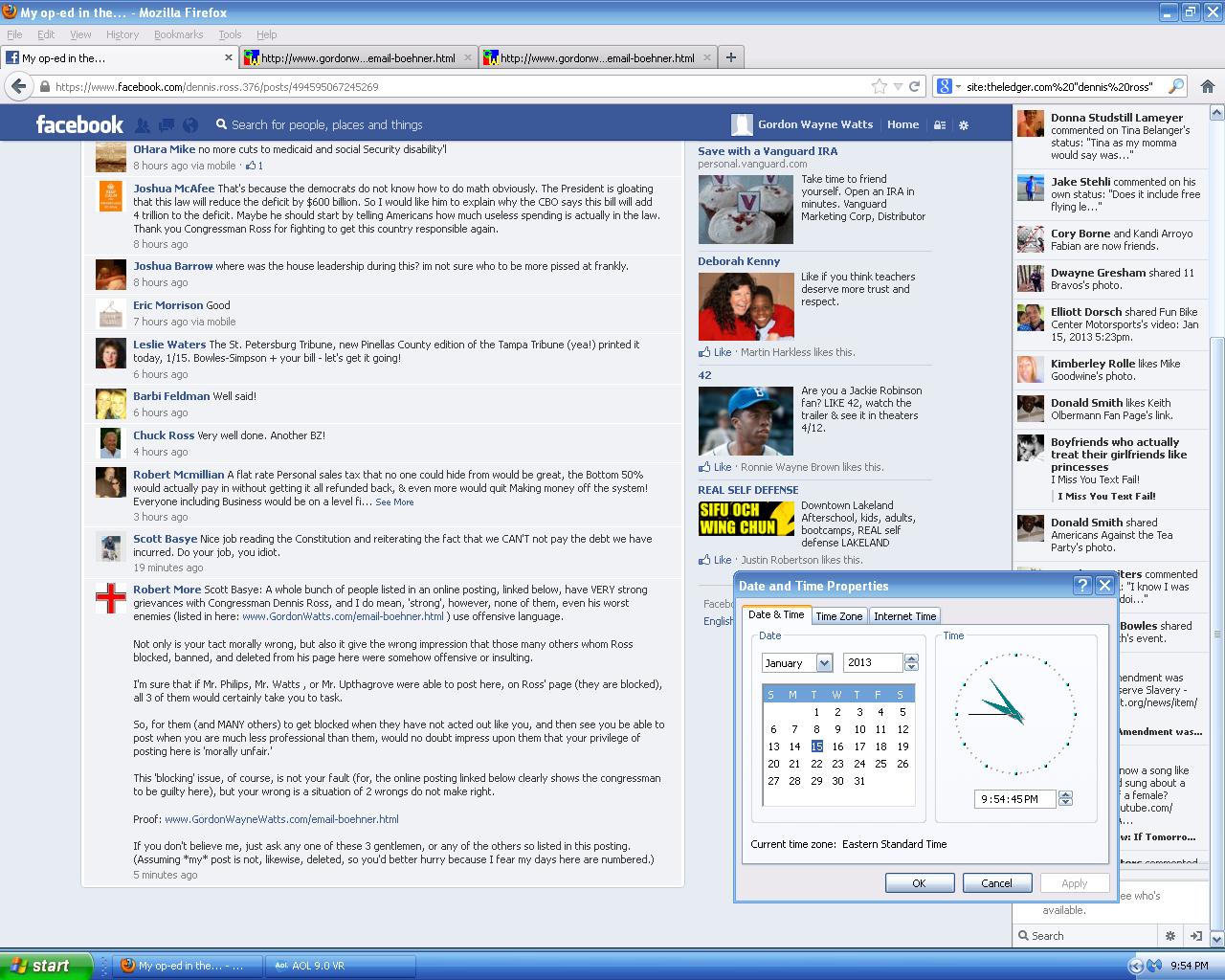Open Facebook settings gear icon
The height and width of the screenshot is (980, 1225).
[x=964, y=124]
